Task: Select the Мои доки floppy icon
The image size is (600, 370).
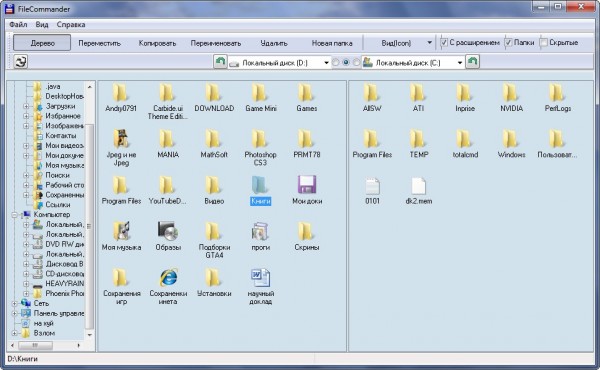Action: (x=307, y=185)
